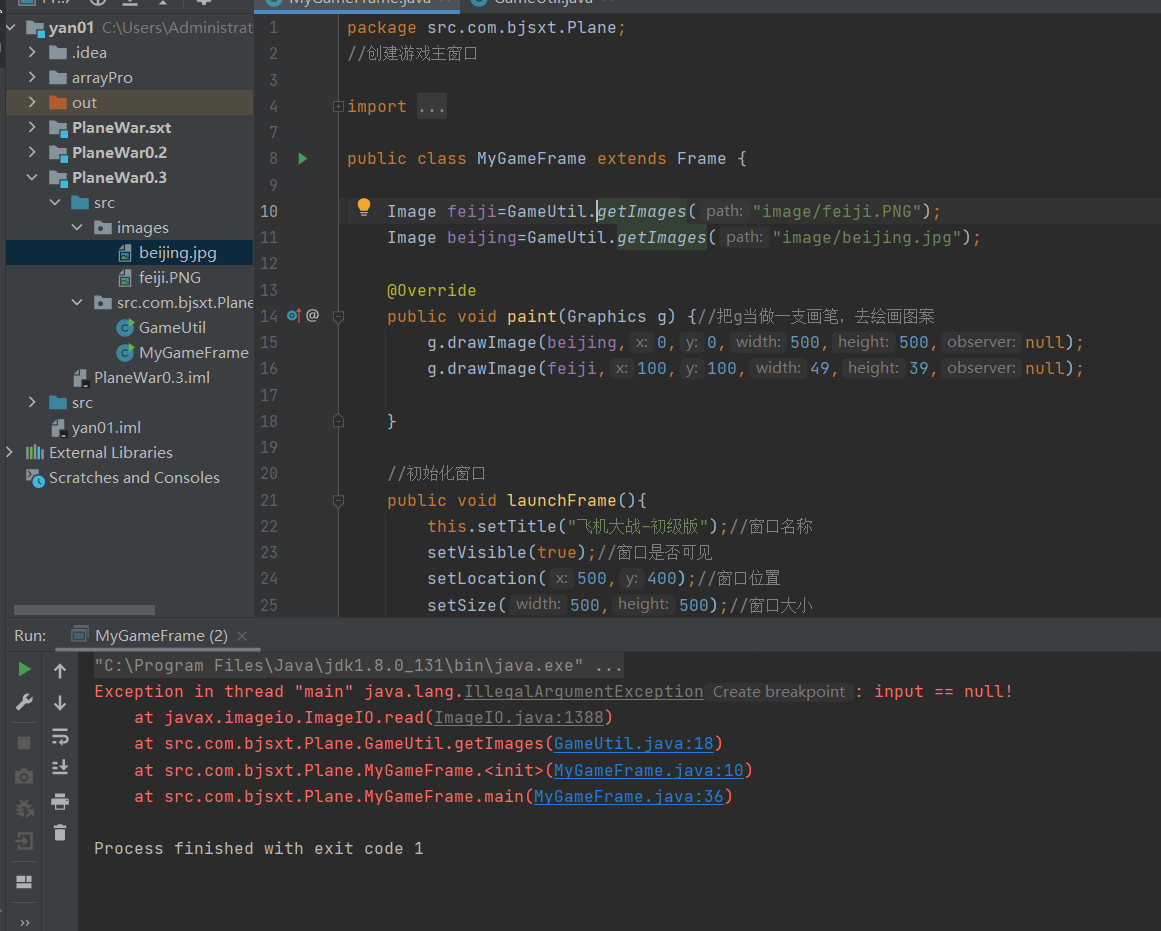1161x931 pixels.
Task: Expand the PlaneWar.sxt module
Action: click(32, 127)
